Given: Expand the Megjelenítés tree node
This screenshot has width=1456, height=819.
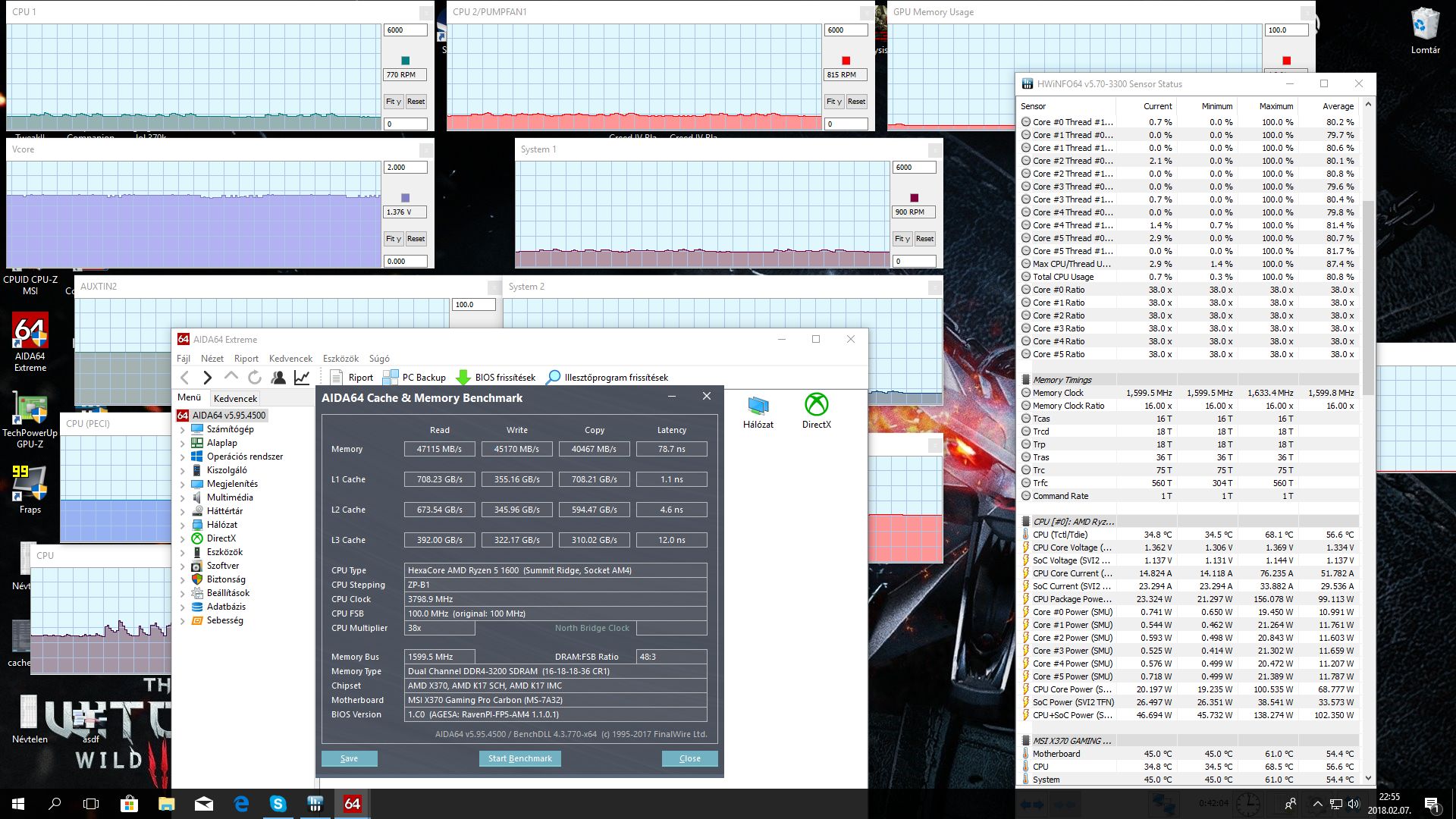Looking at the screenshot, I should [x=182, y=484].
